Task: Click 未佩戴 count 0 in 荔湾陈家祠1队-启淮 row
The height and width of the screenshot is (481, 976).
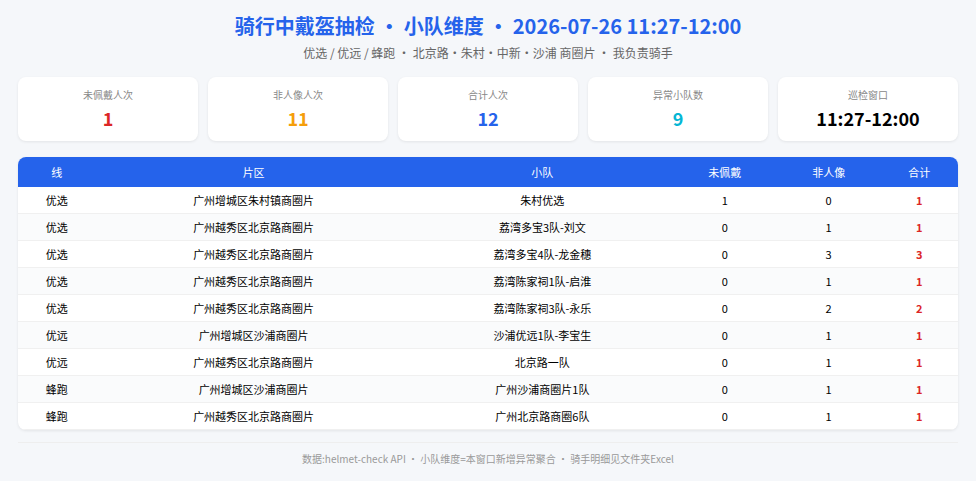Action: 725,282
